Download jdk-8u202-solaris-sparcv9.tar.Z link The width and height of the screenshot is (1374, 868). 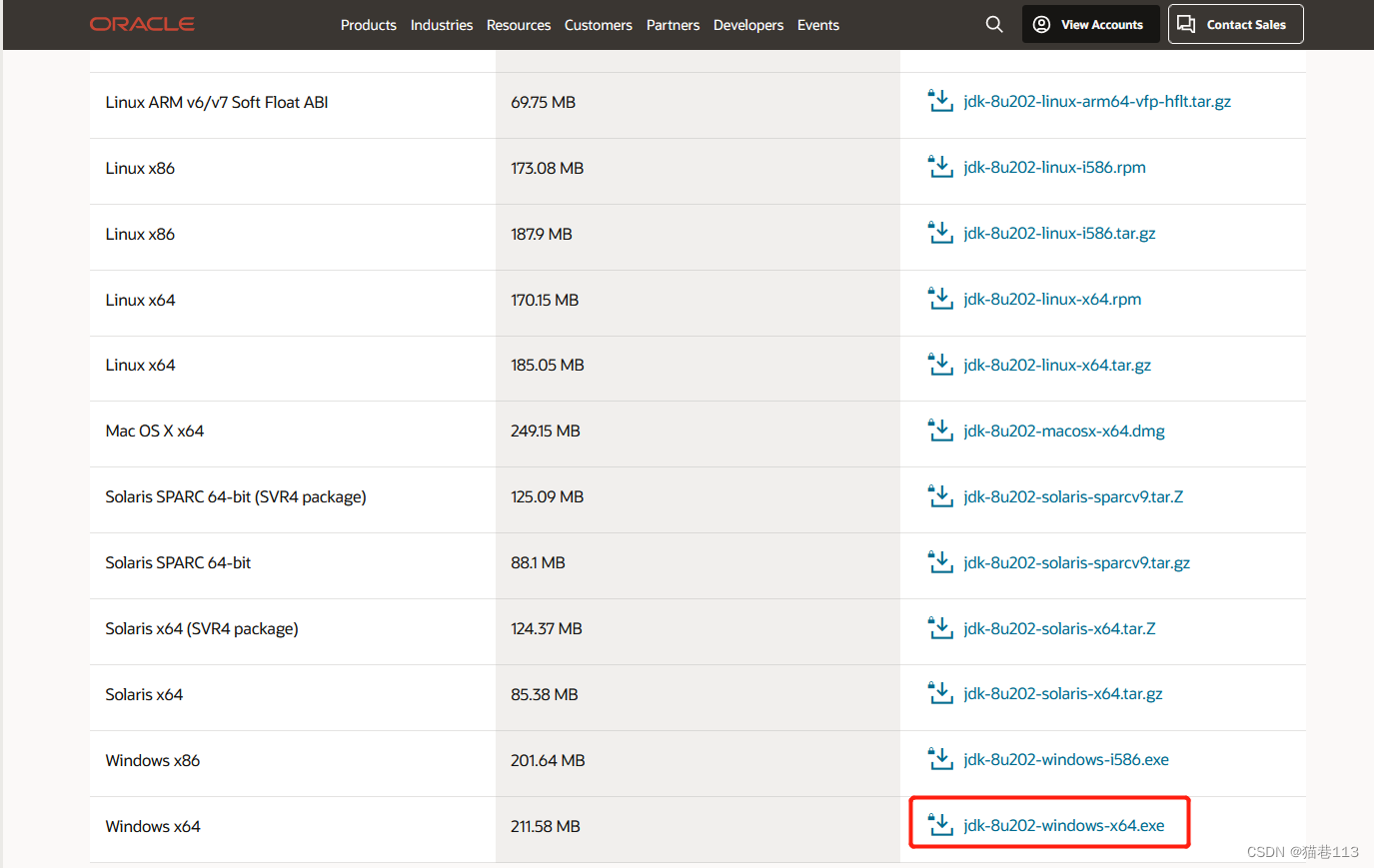1073,497
